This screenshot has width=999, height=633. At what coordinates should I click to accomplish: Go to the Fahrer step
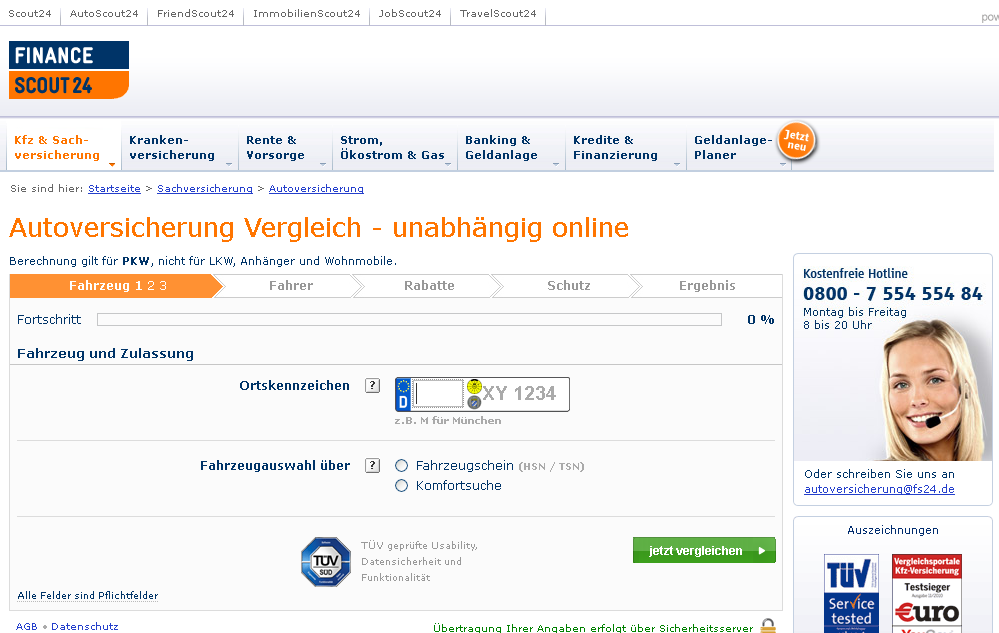(x=291, y=286)
